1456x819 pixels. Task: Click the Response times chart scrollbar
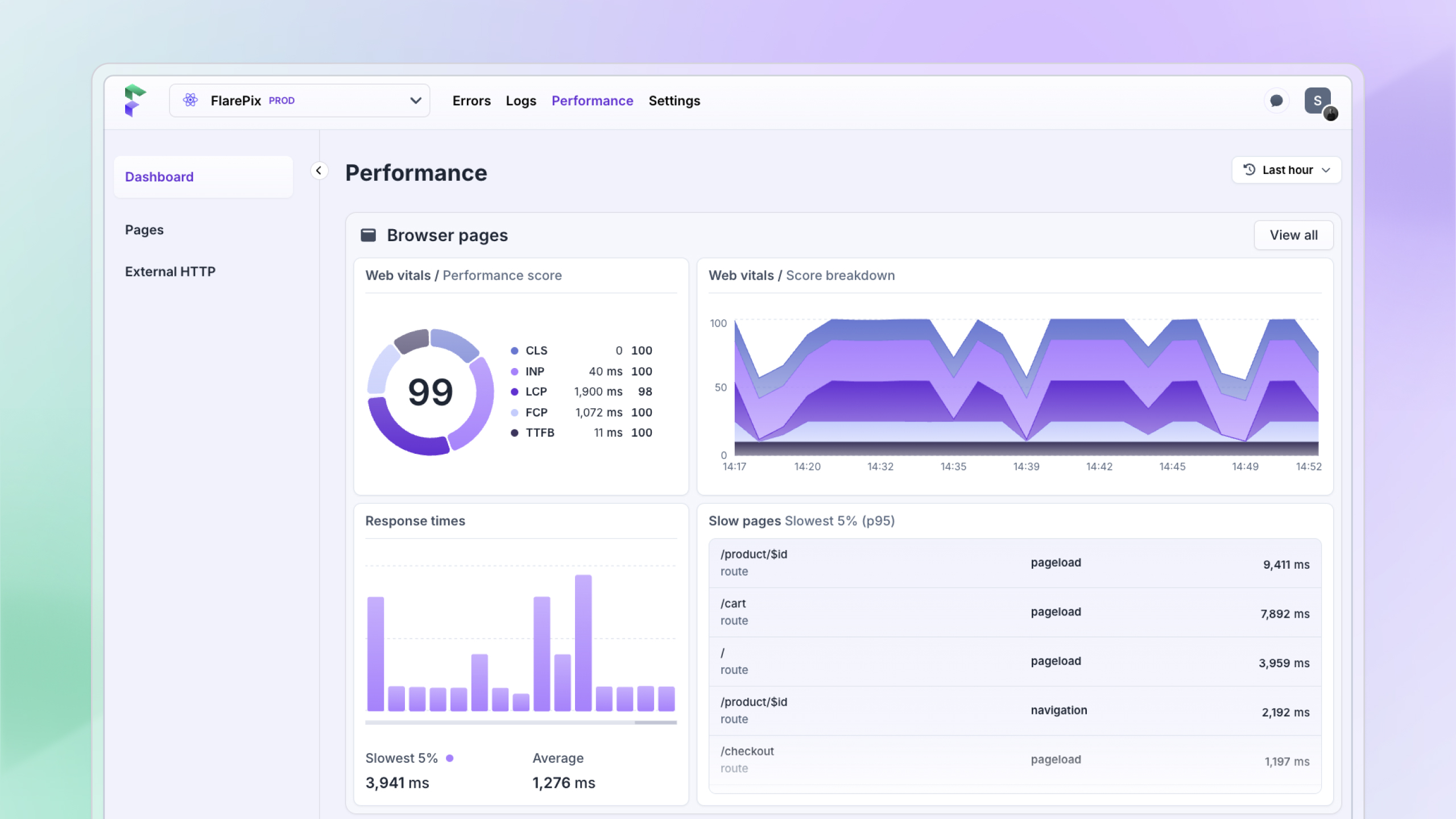click(521, 722)
